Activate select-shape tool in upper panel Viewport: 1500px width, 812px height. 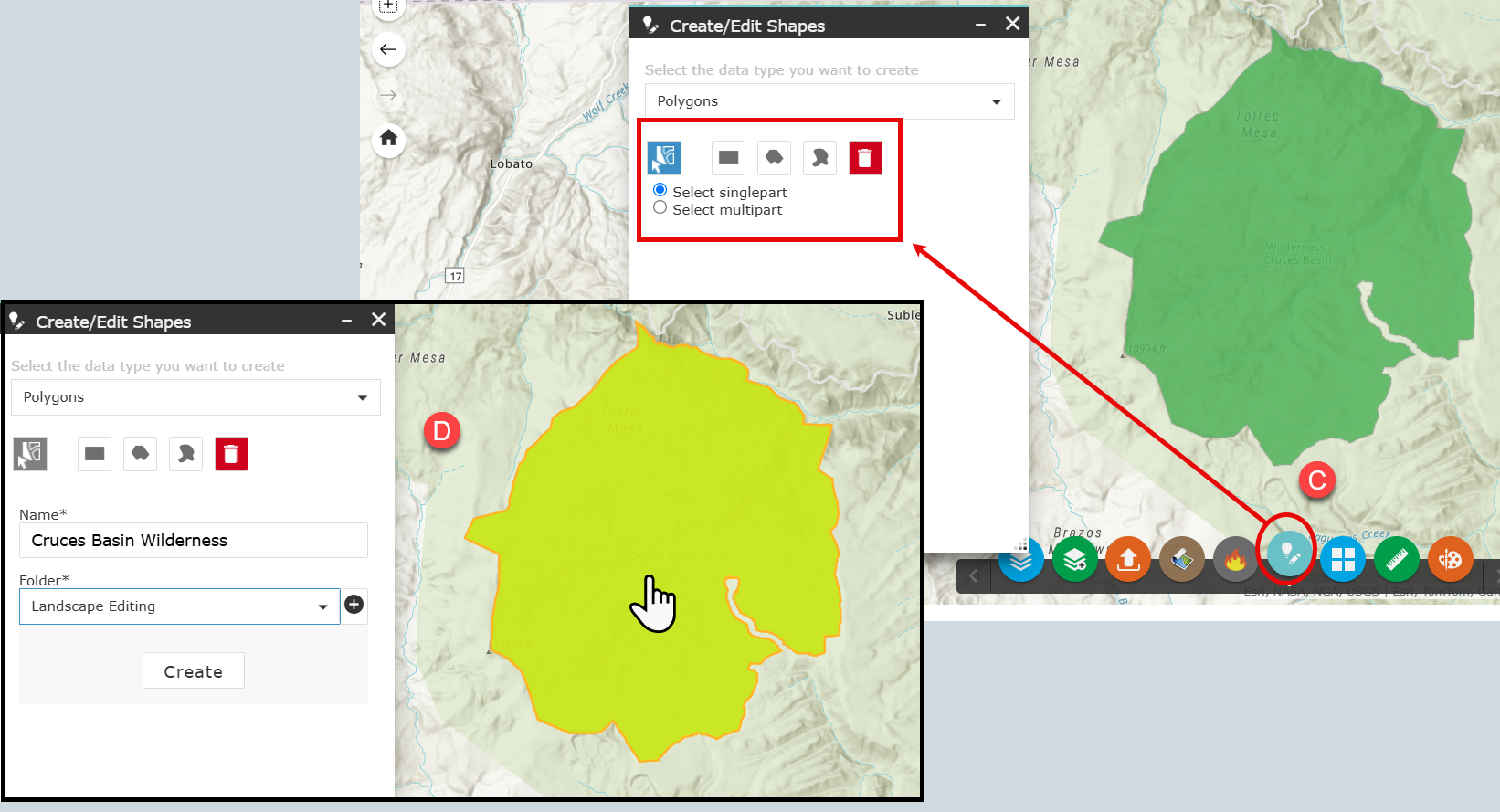(664, 158)
